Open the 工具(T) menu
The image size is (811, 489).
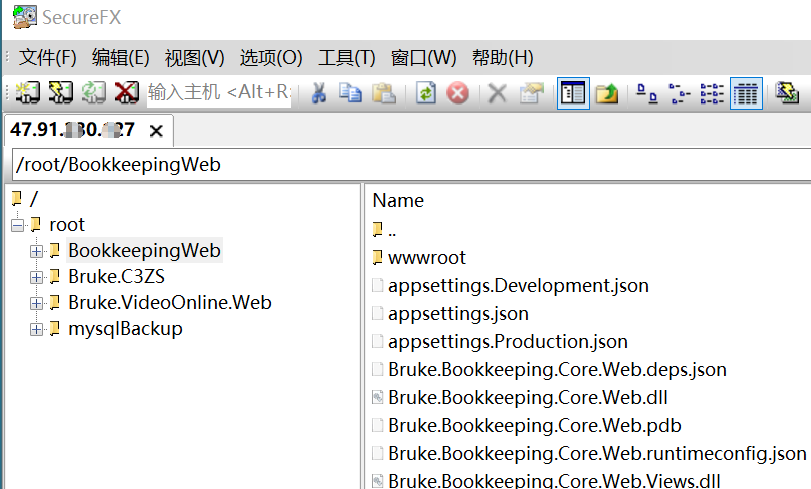(x=347, y=57)
